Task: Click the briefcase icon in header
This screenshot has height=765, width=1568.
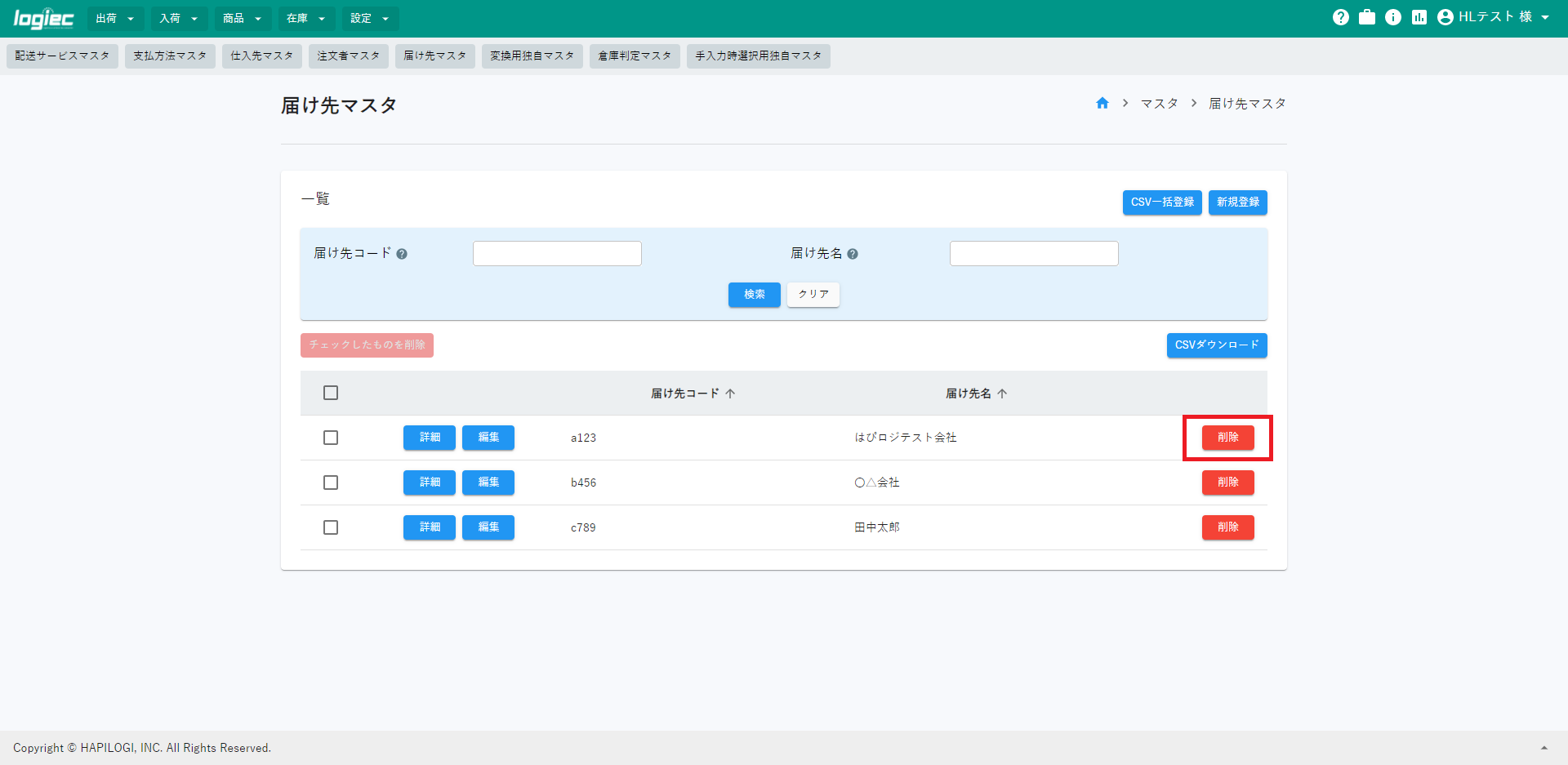Action: point(1367,17)
